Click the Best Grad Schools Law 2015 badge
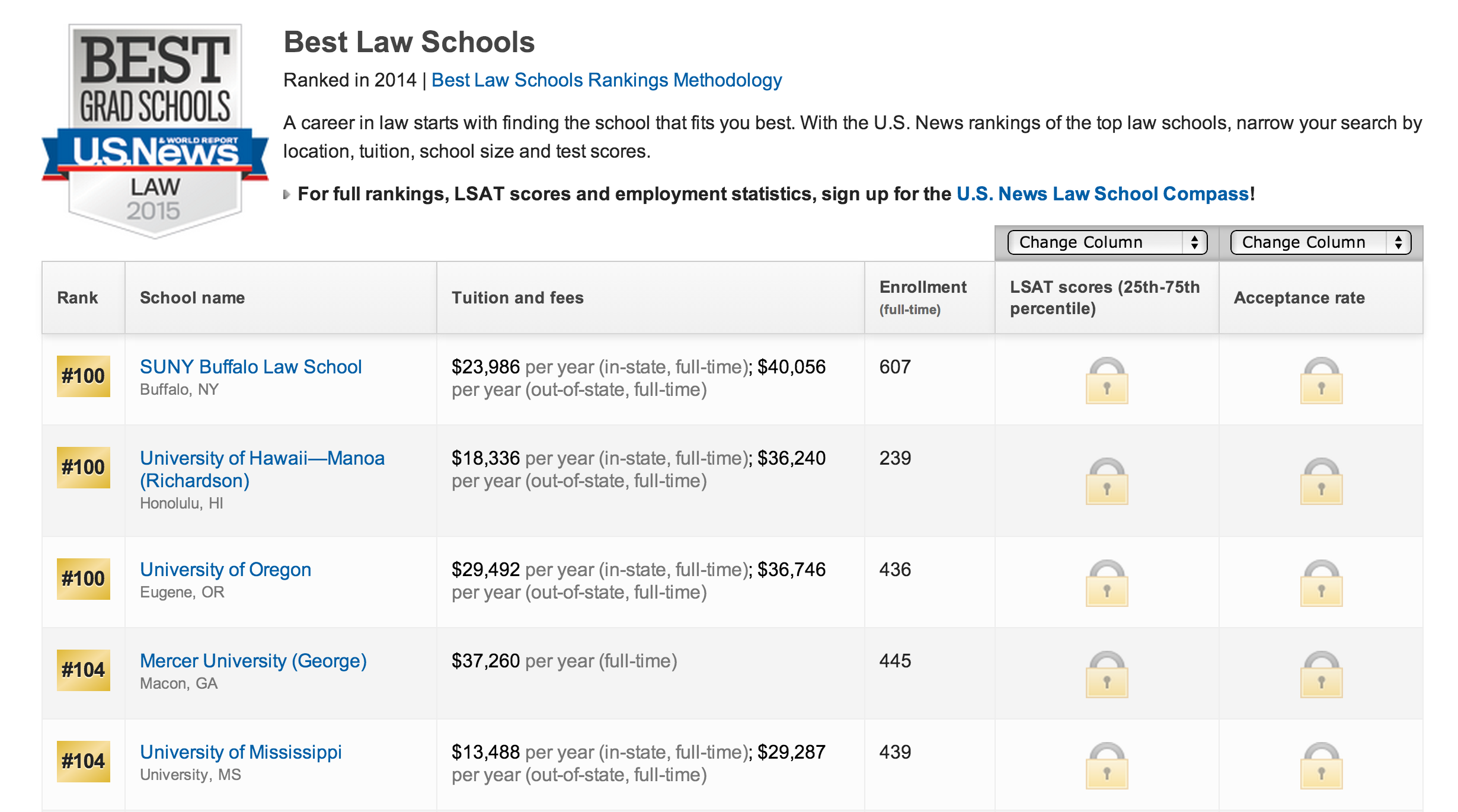The image size is (1458, 812). click(x=155, y=130)
